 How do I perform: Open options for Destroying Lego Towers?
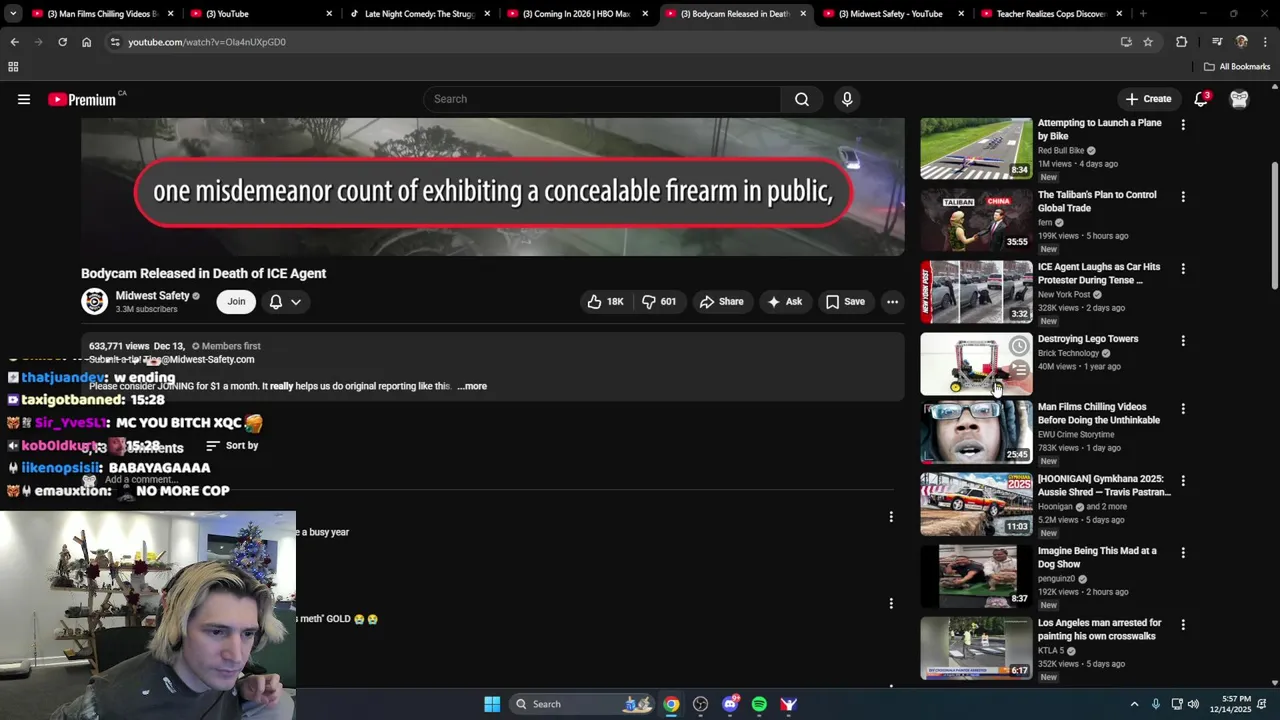click(1183, 341)
